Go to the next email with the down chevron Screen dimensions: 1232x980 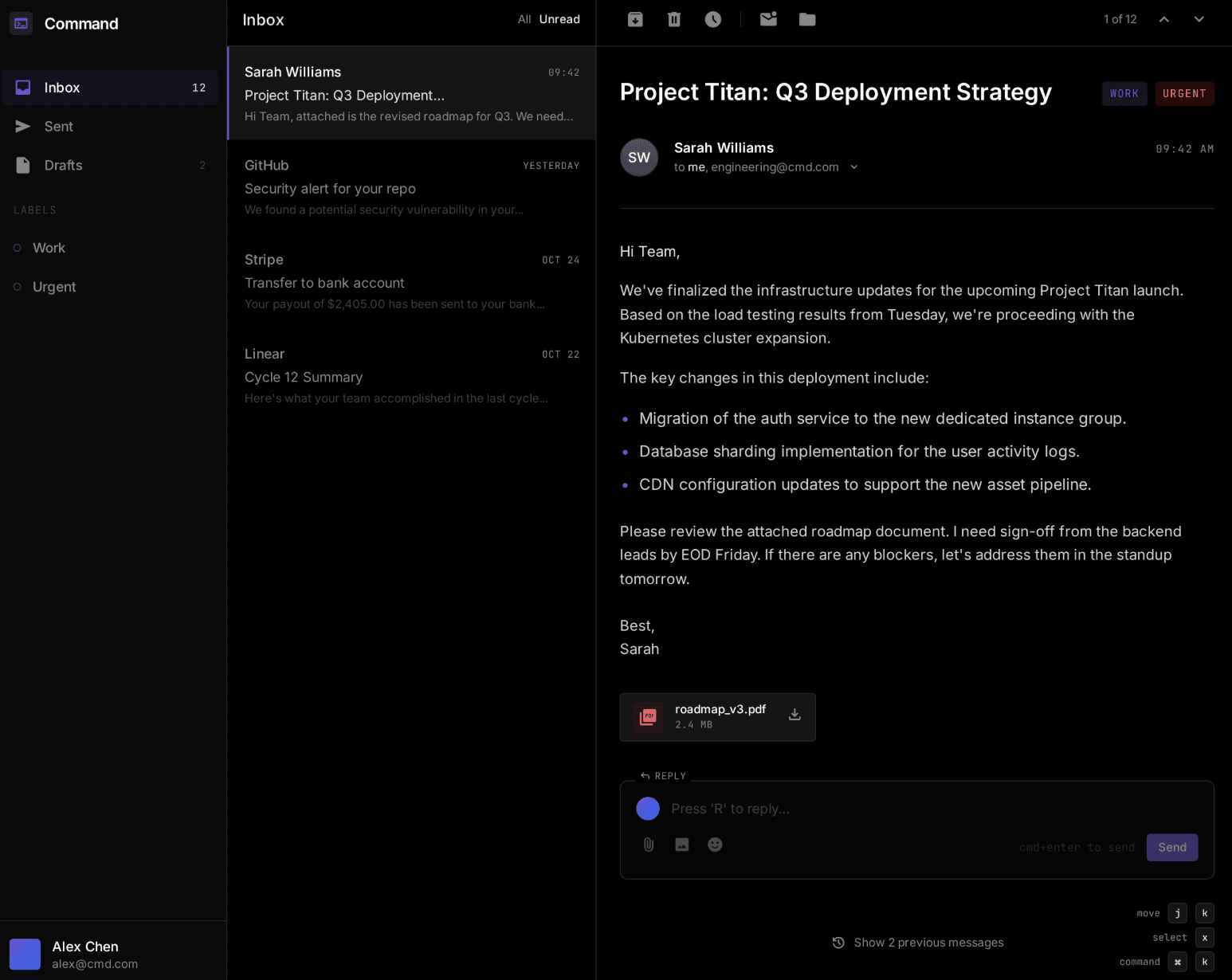click(x=1199, y=18)
